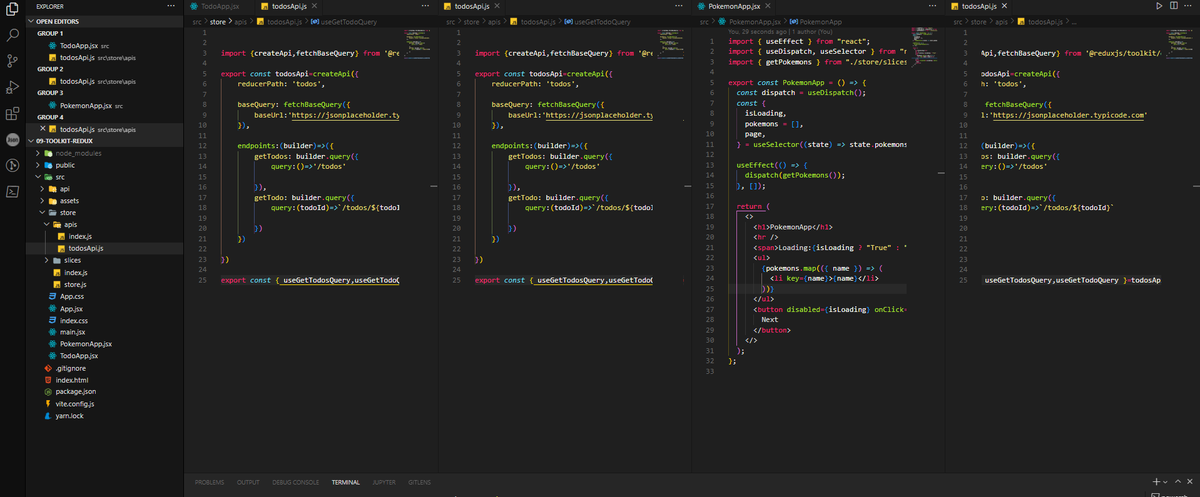1200x497 pixels.
Task: Switch to the PROBLEMS panel tab
Action: [x=209, y=482]
